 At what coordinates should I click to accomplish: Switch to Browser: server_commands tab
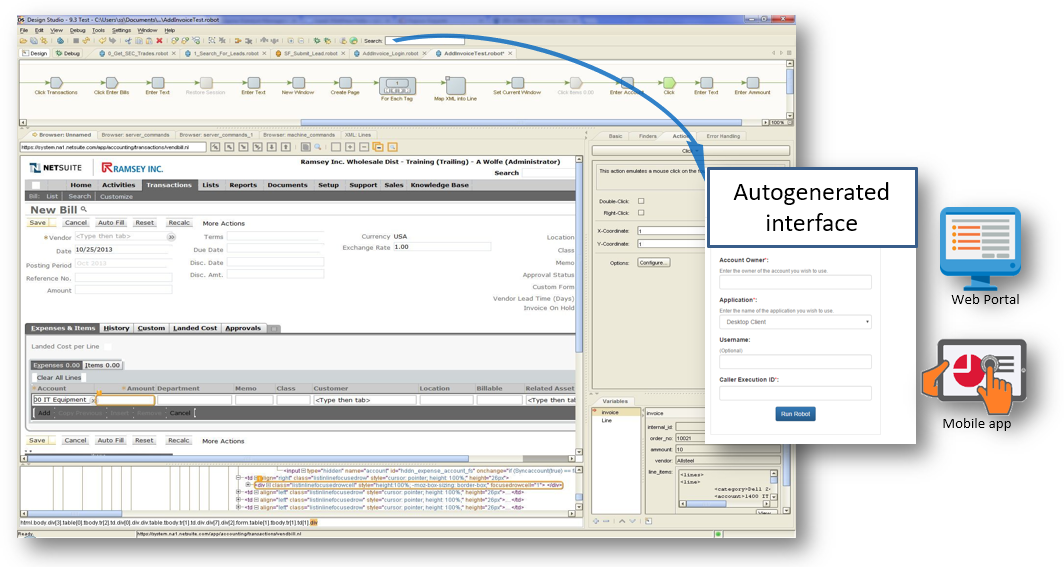[x=135, y=135]
